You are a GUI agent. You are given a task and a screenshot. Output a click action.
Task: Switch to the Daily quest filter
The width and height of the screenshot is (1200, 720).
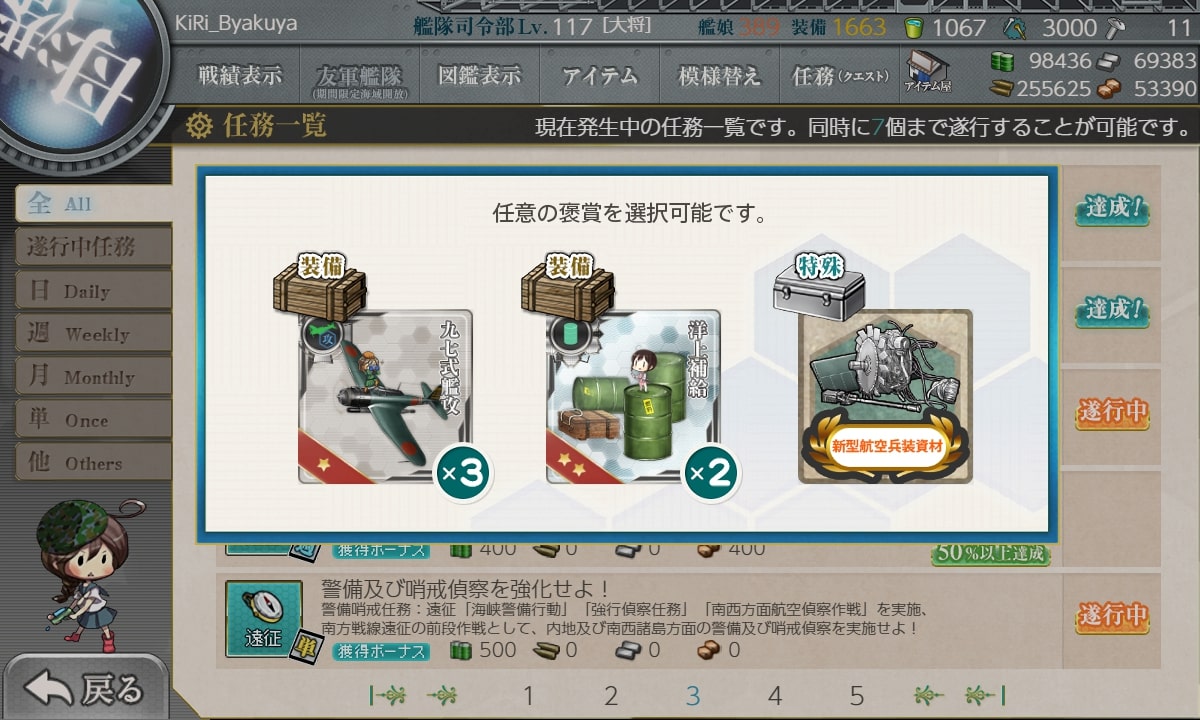[93, 290]
